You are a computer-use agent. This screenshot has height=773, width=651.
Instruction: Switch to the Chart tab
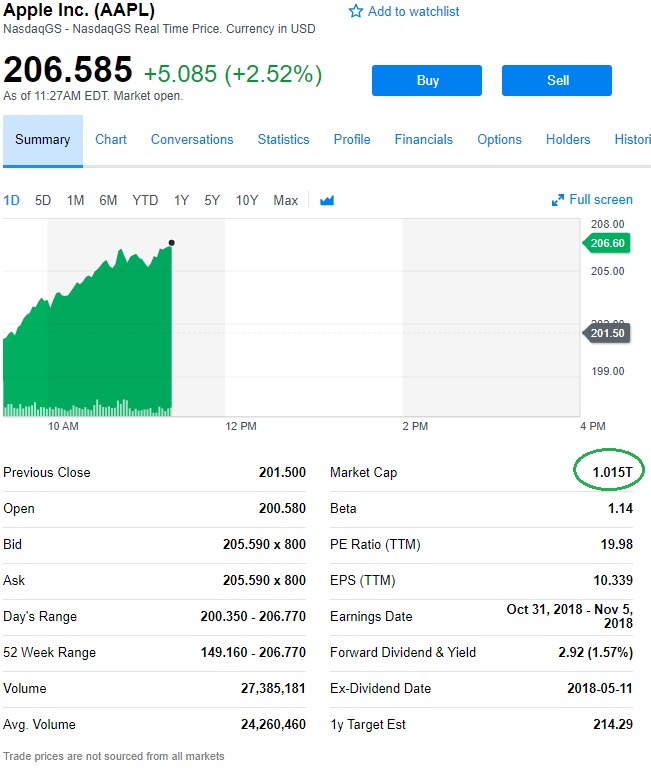coord(111,140)
